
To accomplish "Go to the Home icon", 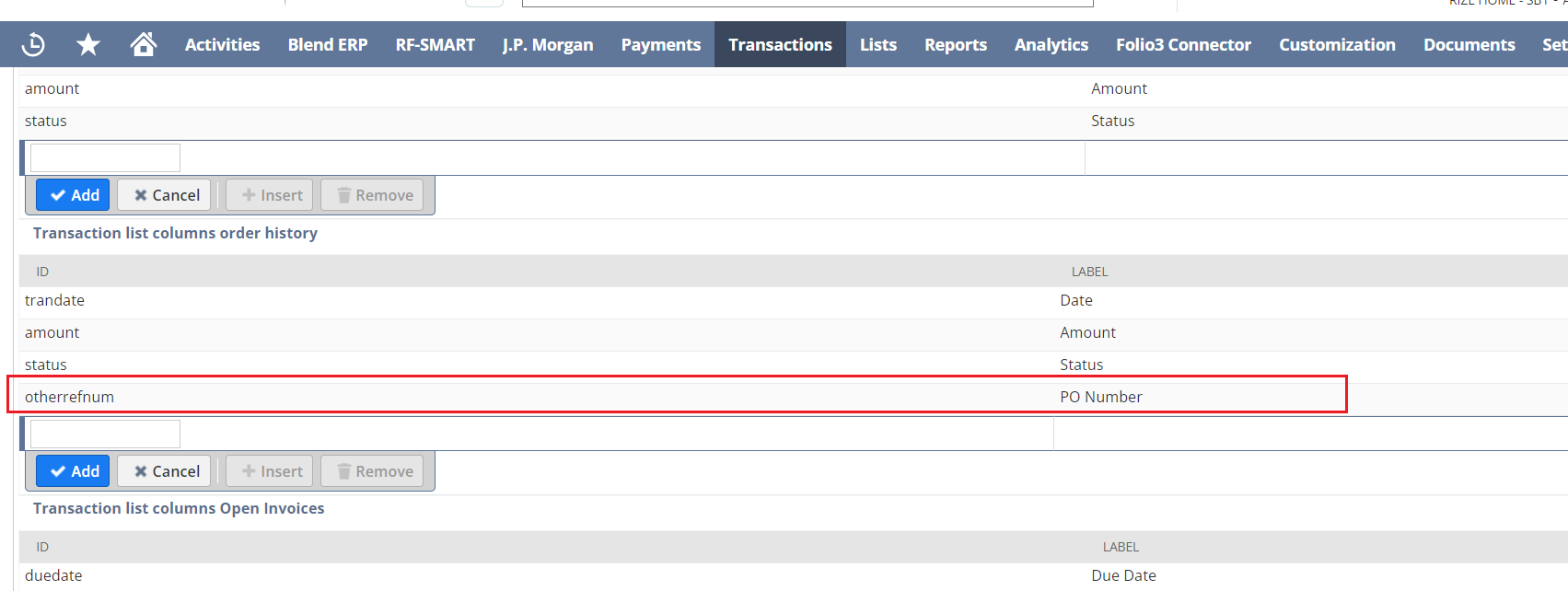I will (x=143, y=44).
